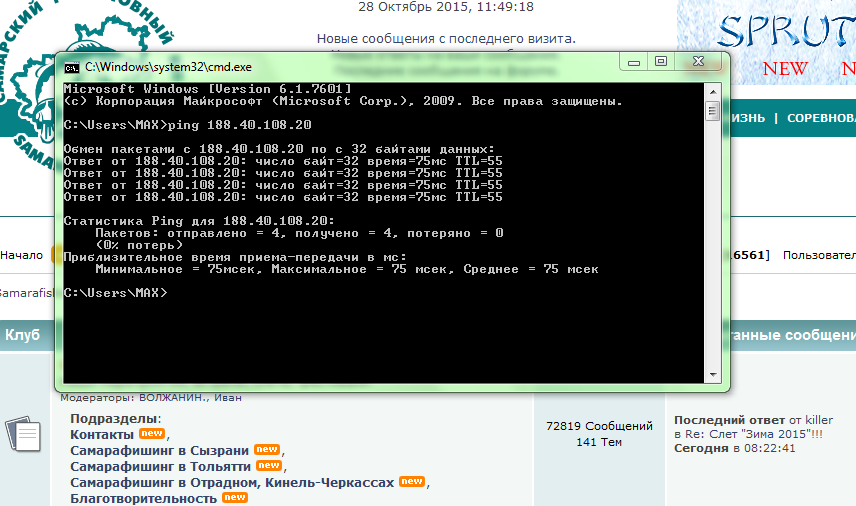The height and width of the screenshot is (506, 856).
Task: Close the cmd.exe console window
Action: [x=698, y=62]
